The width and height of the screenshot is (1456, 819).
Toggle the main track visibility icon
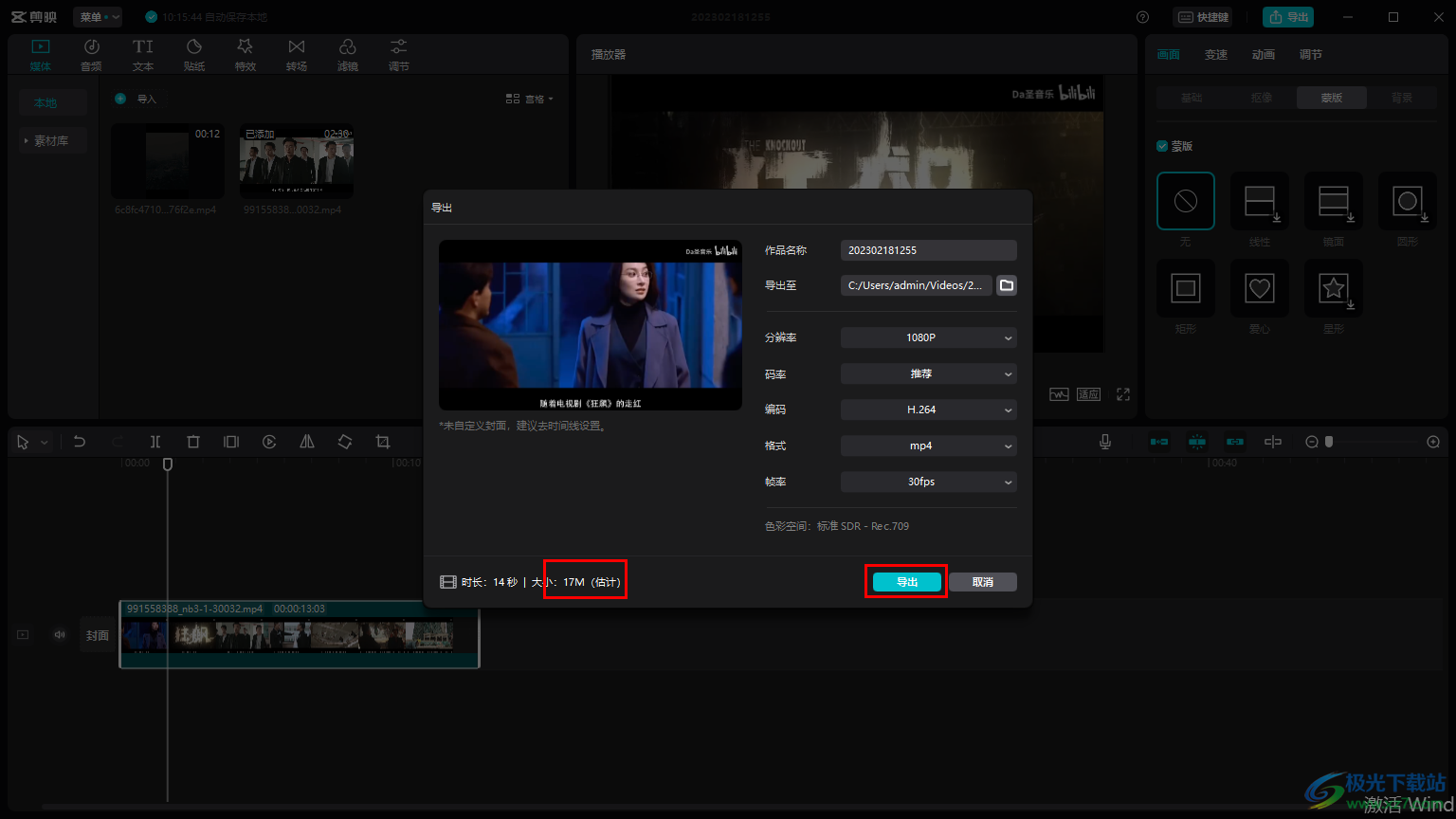(x=23, y=635)
